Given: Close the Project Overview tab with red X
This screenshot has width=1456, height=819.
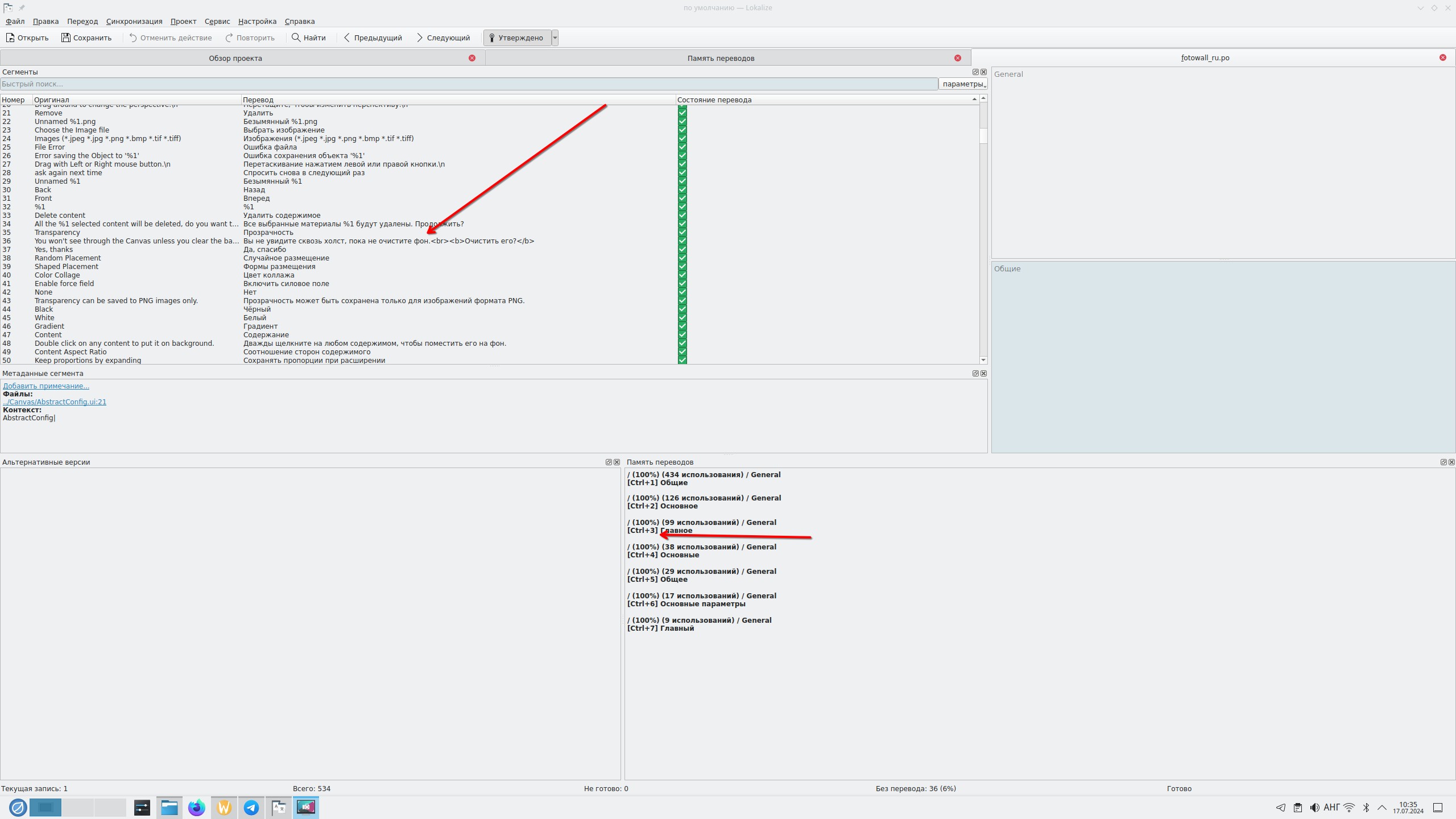Looking at the screenshot, I should coord(472,58).
